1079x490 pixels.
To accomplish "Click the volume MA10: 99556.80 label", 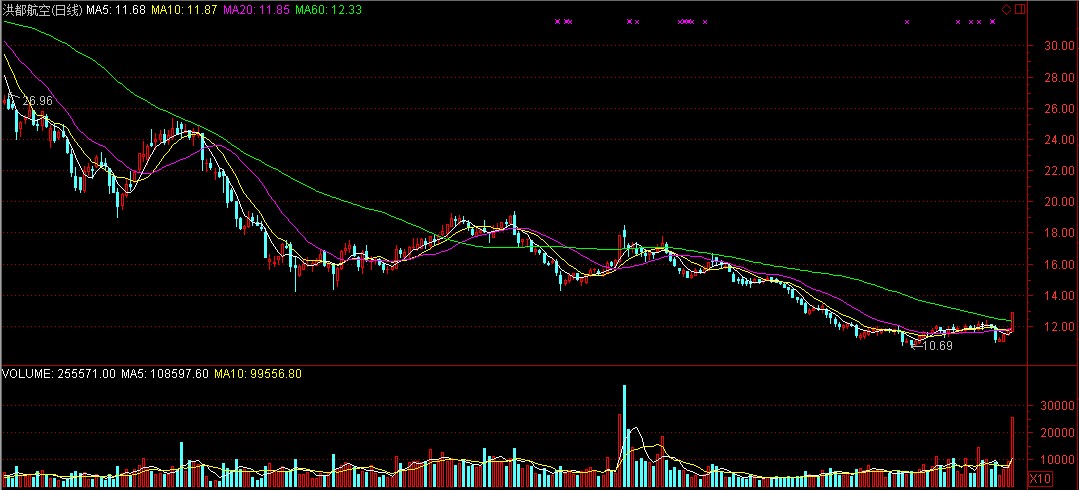I will point(257,374).
